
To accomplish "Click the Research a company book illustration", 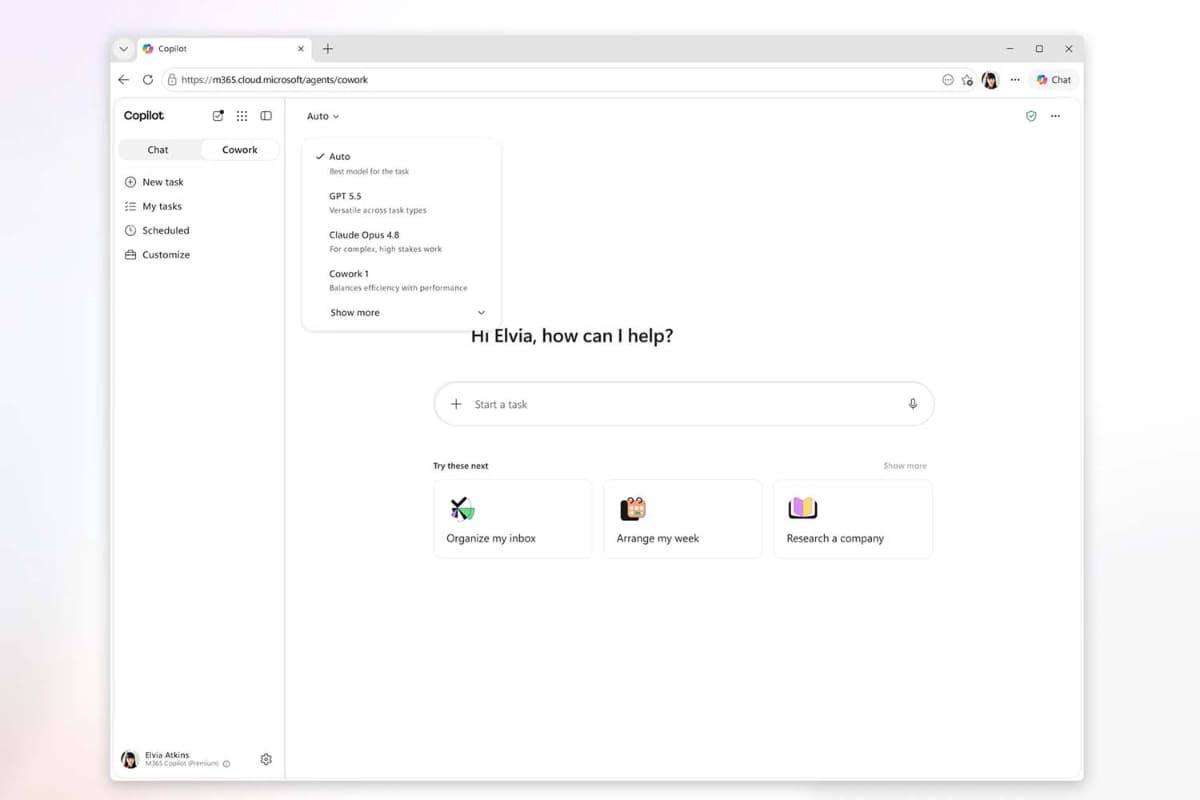I will pos(803,508).
